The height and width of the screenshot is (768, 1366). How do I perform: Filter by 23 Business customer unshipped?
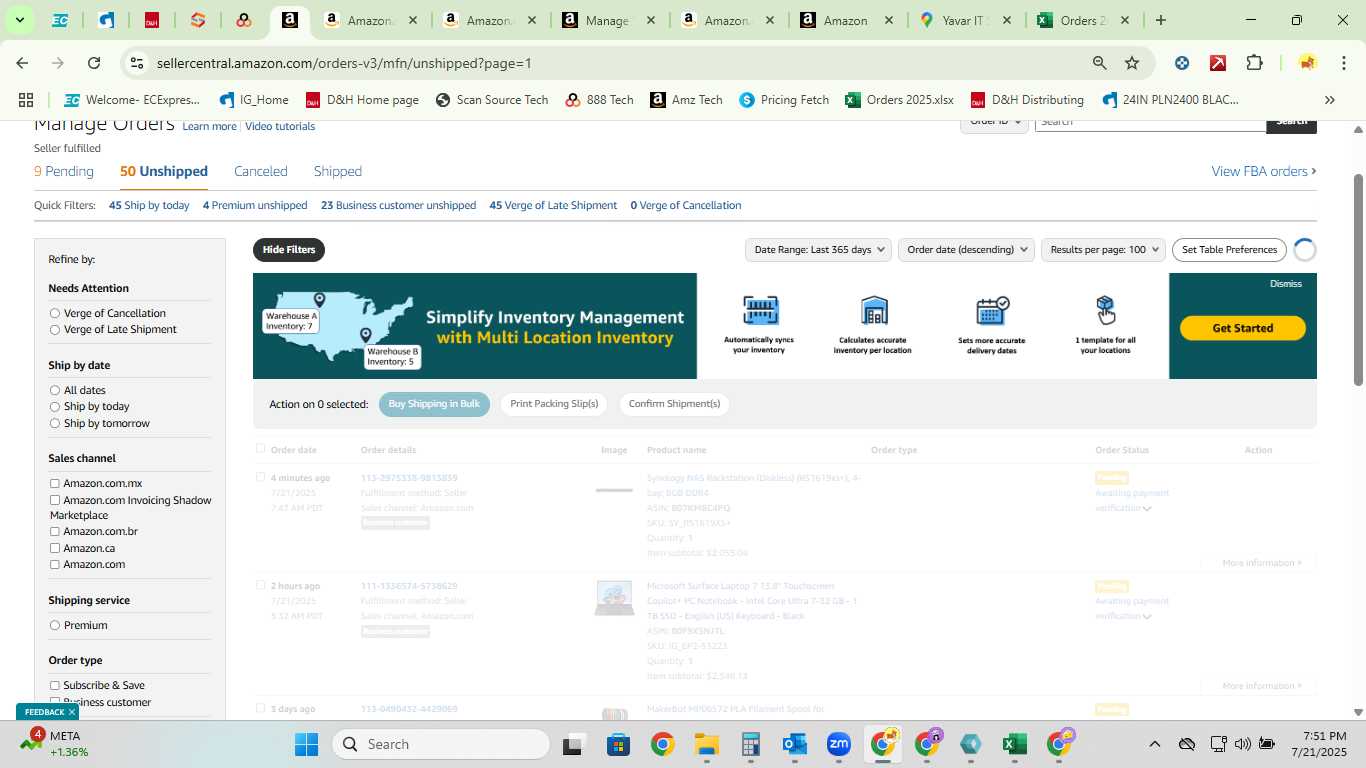[x=398, y=205]
